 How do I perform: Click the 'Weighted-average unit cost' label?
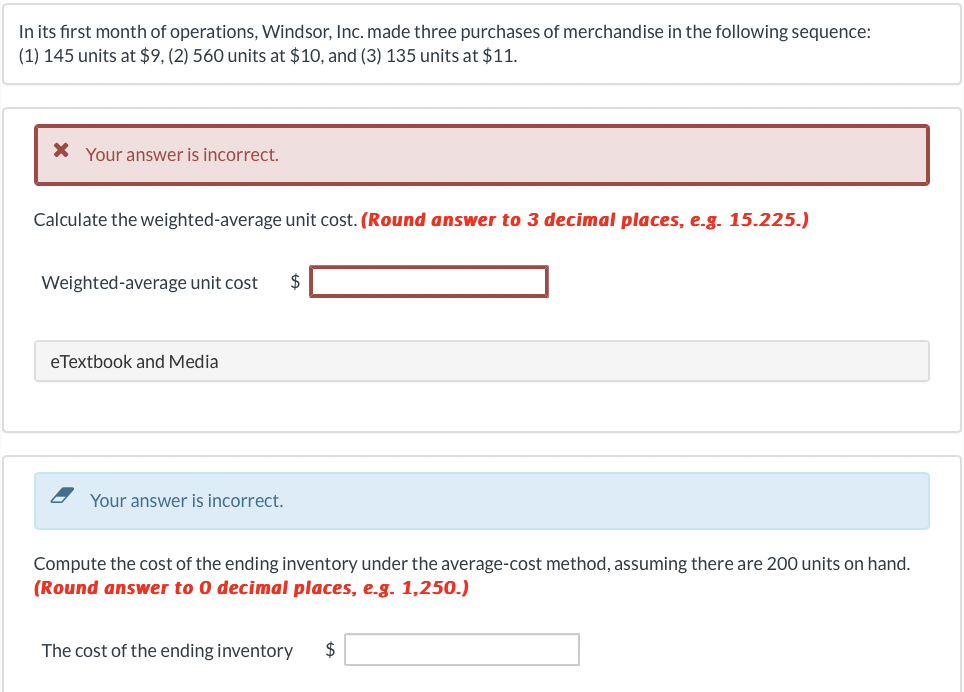(148, 282)
